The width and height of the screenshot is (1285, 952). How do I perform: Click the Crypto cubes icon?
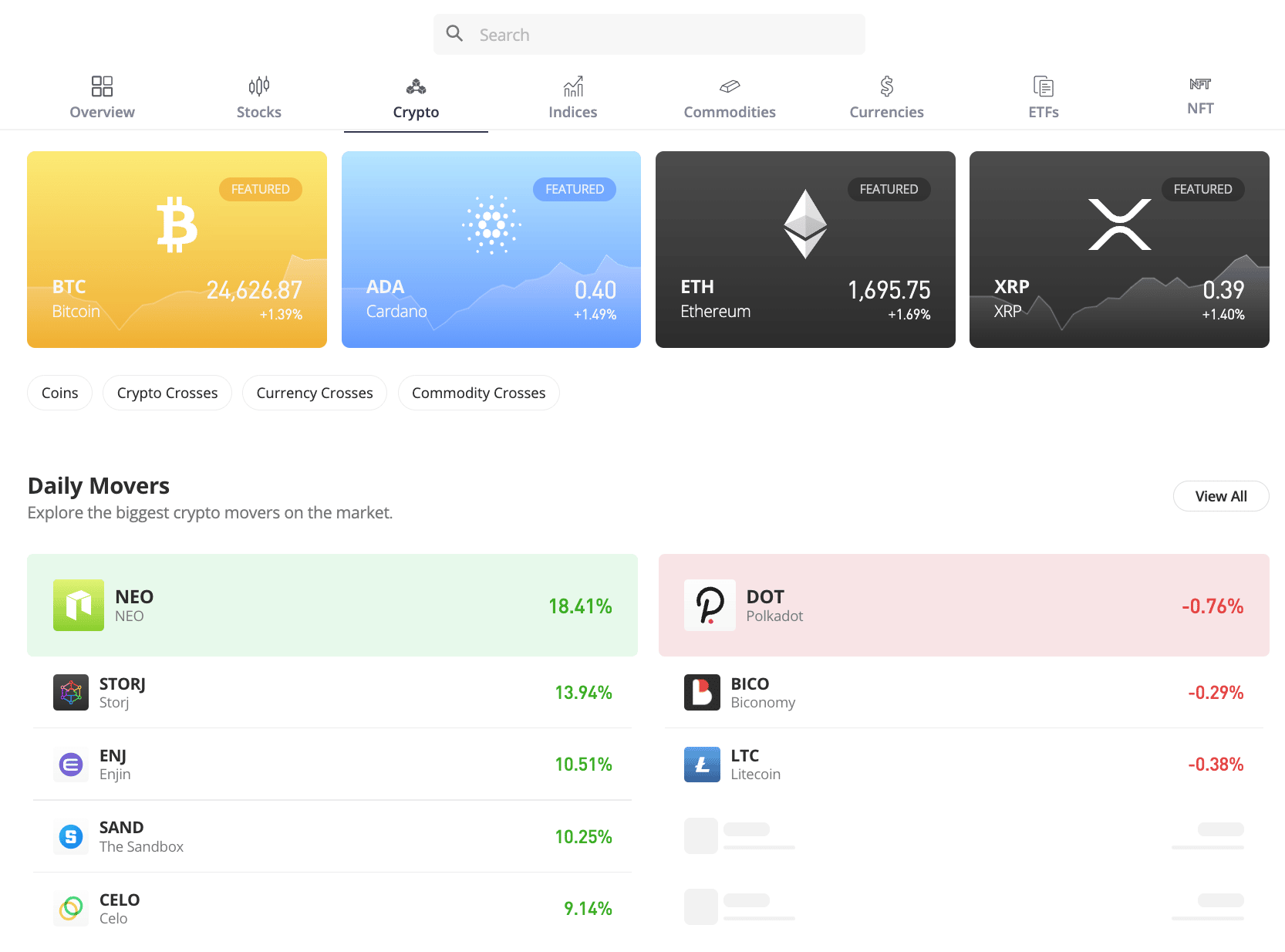click(x=416, y=86)
